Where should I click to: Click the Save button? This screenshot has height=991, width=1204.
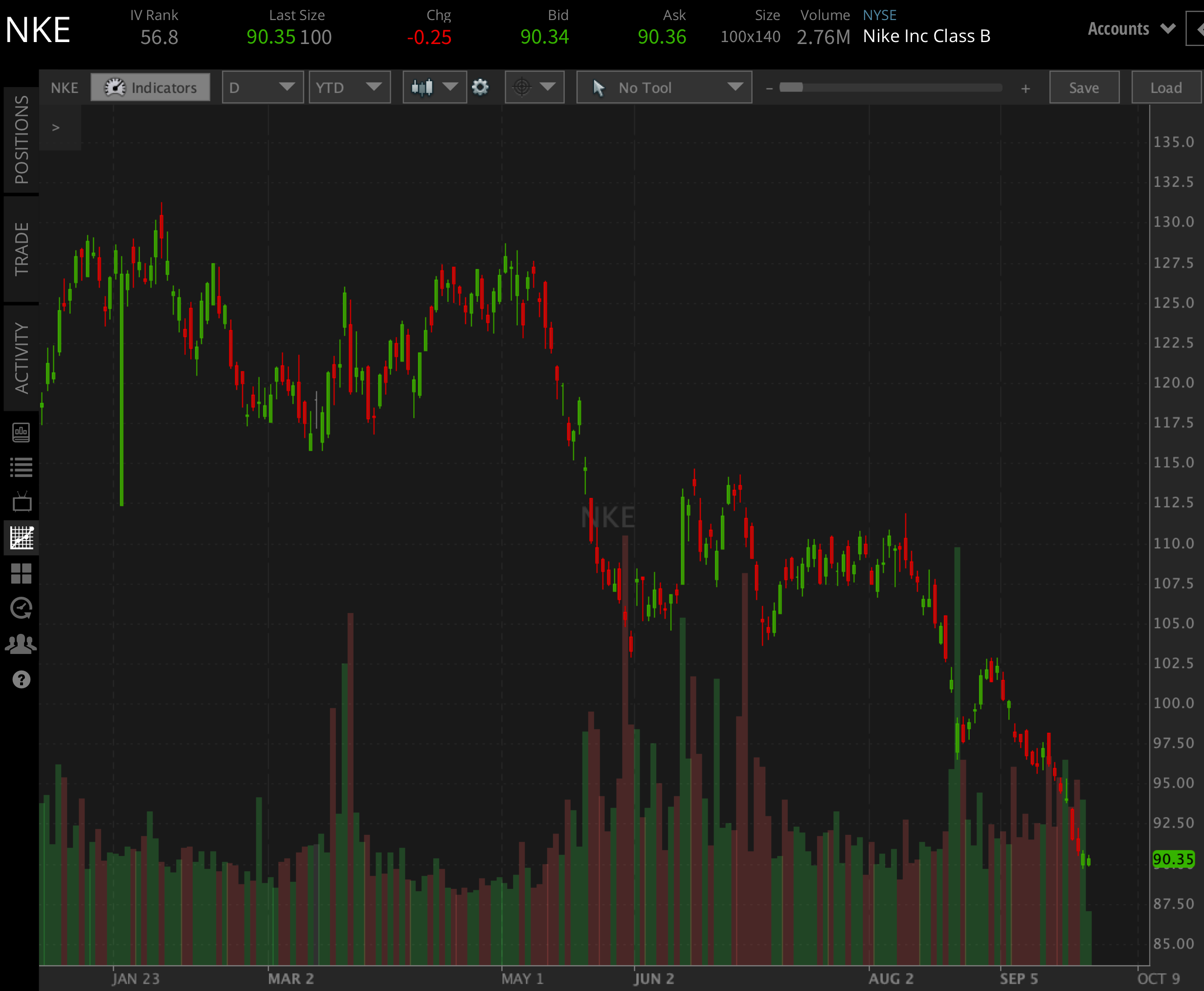point(1084,88)
